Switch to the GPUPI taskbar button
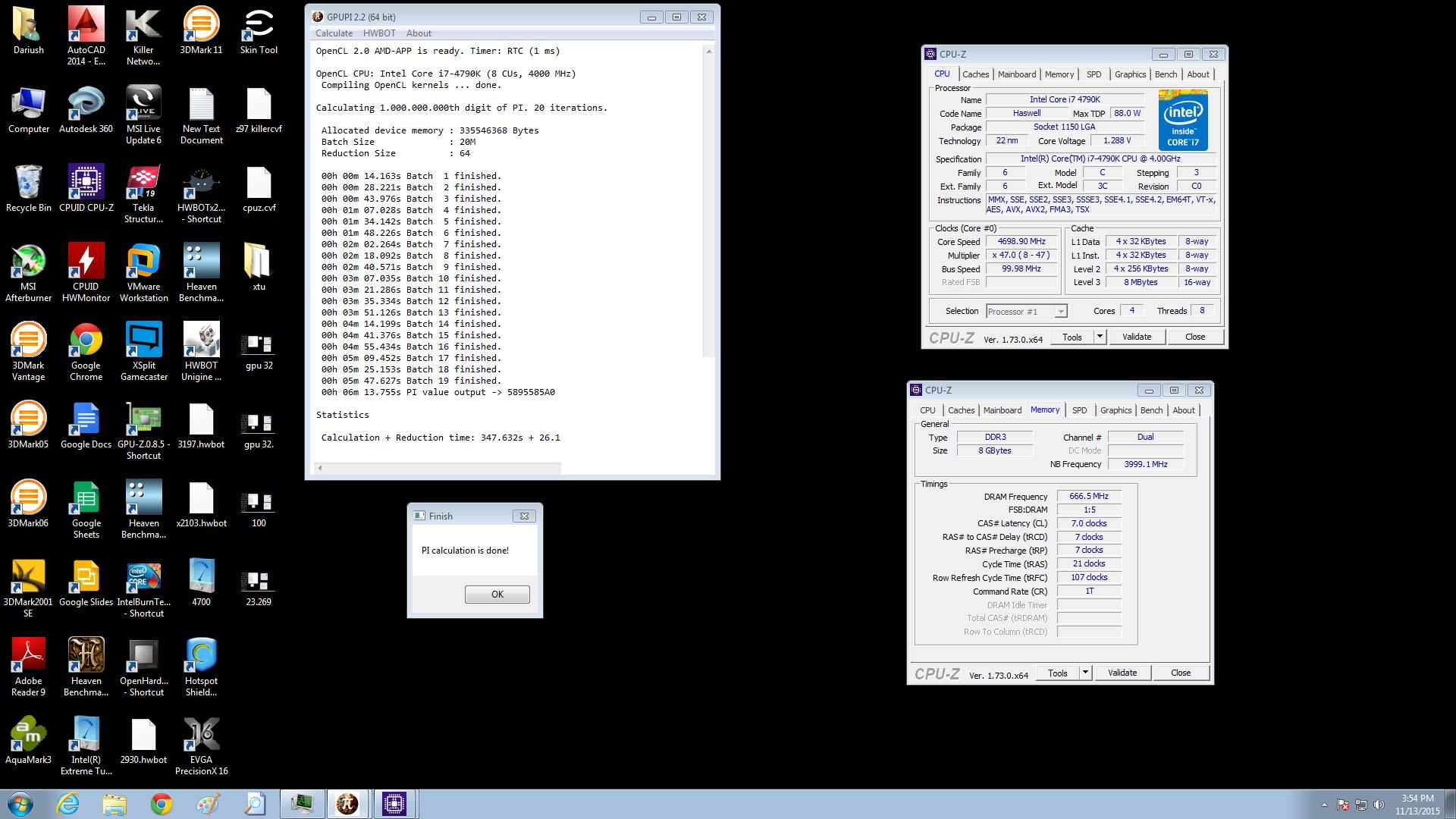 coord(347,804)
